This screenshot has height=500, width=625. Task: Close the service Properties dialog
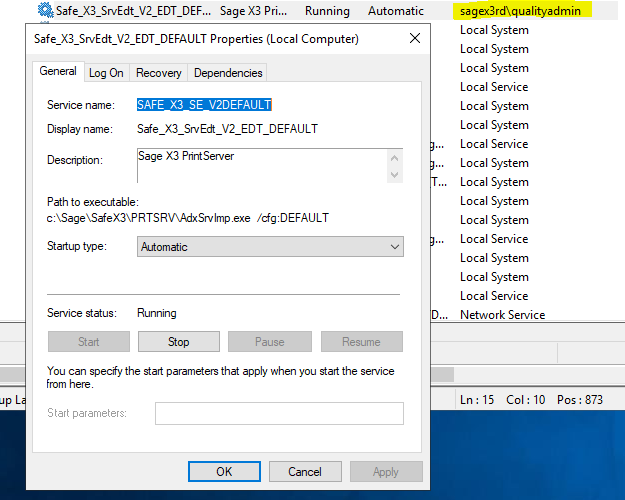tap(415, 39)
